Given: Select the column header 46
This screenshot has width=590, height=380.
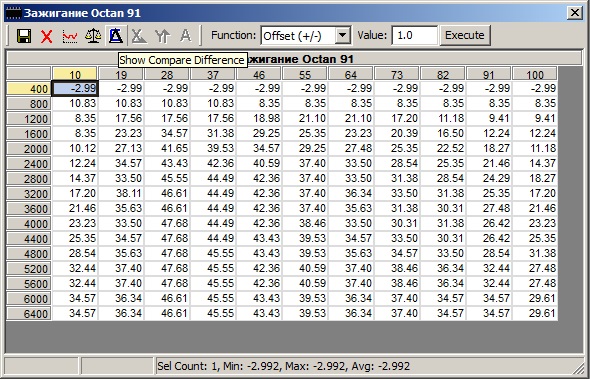Looking at the screenshot, I should pyautogui.click(x=259, y=74).
